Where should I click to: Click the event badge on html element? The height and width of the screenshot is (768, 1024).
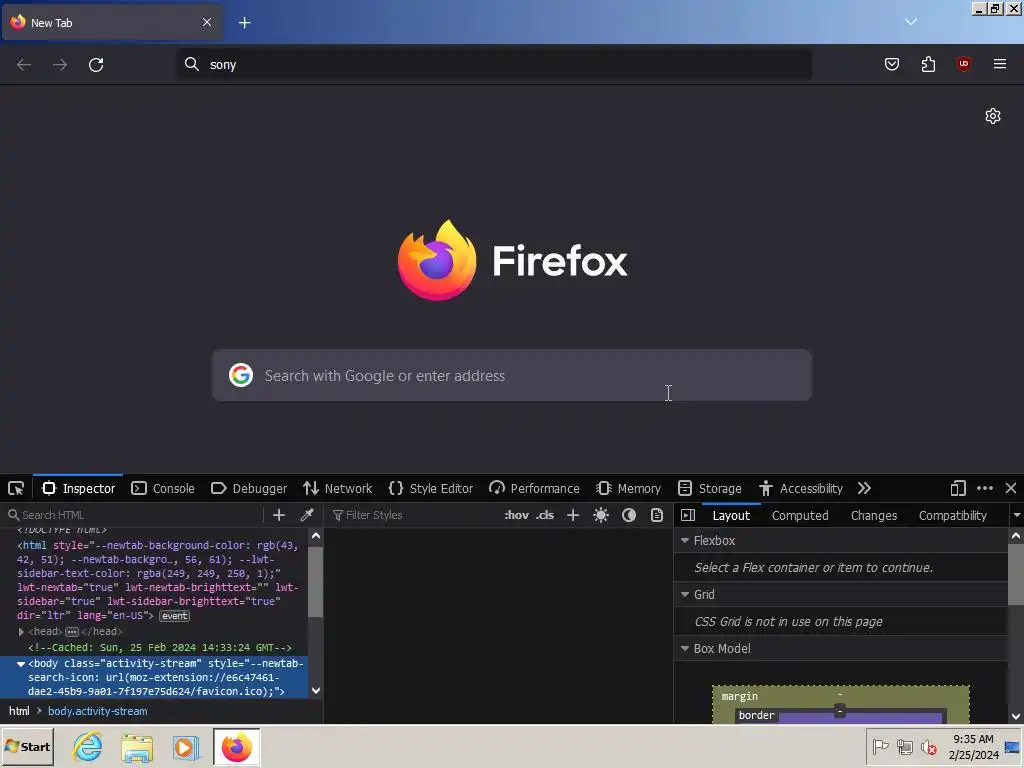click(174, 616)
